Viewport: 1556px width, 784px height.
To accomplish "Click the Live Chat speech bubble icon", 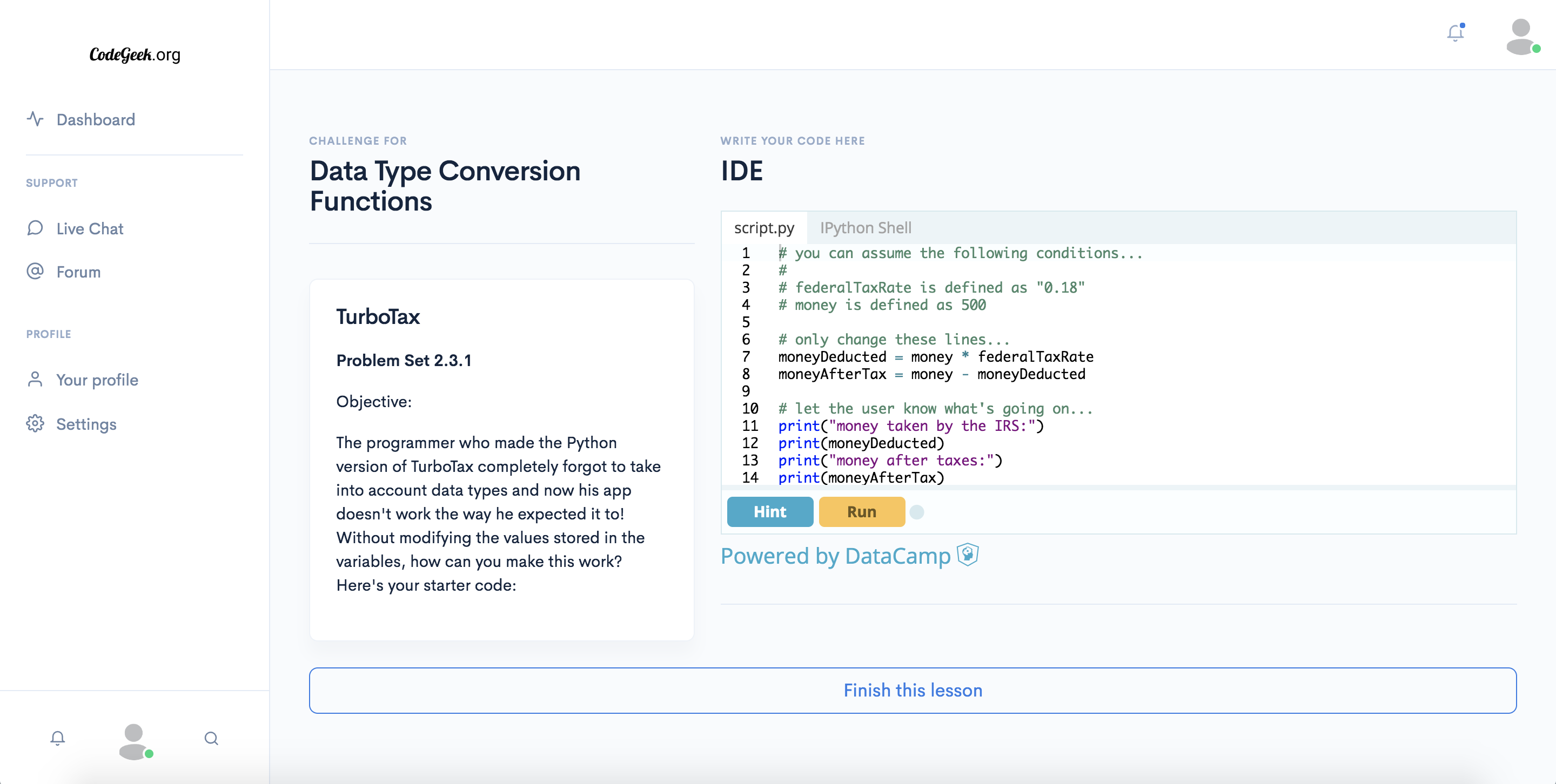I will coord(35,228).
